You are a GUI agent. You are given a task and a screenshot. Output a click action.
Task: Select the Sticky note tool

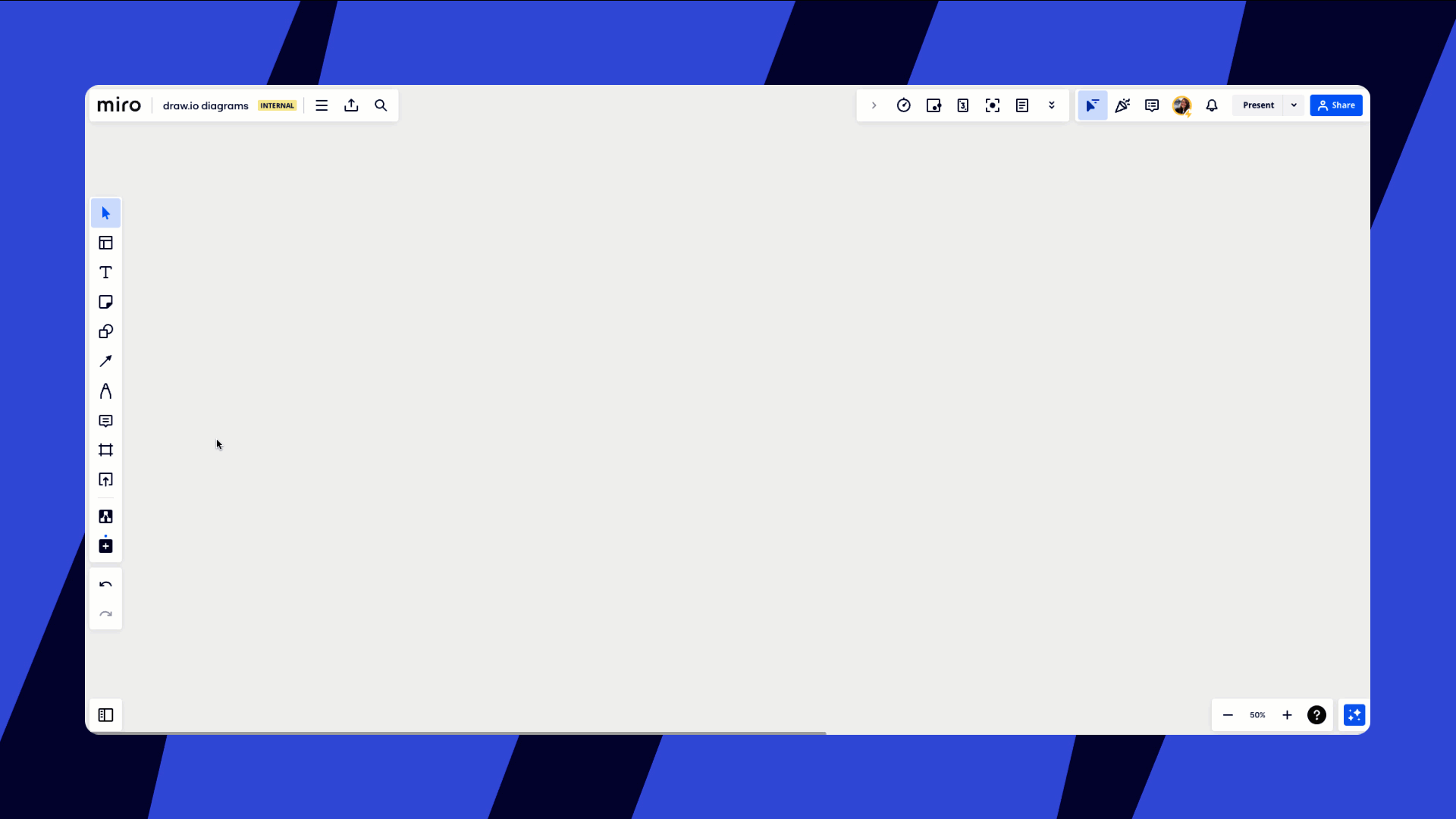point(105,302)
